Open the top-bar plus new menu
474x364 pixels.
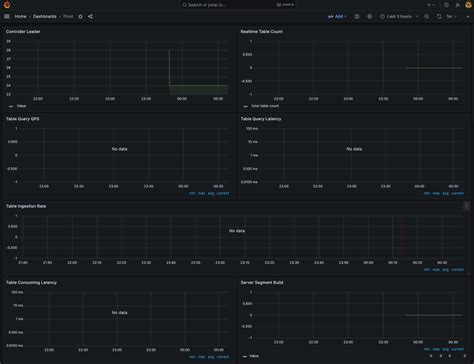pyautogui.click(x=431, y=5)
